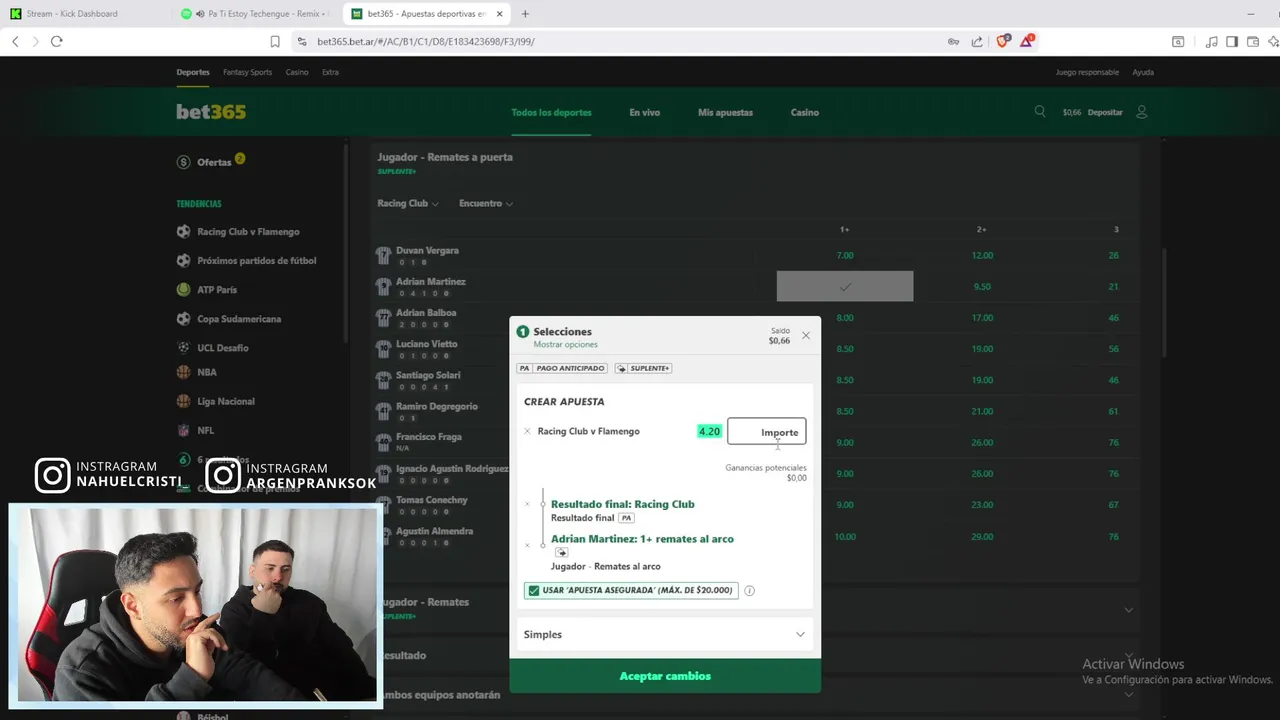The height and width of the screenshot is (720, 1280).
Task: Open Casino tab in main navigation
Action: click(805, 112)
